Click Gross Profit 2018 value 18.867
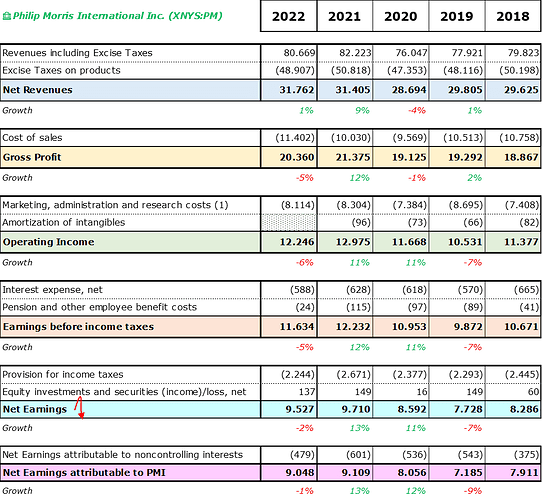Viewport: 542px width, 500px height. coord(521,157)
